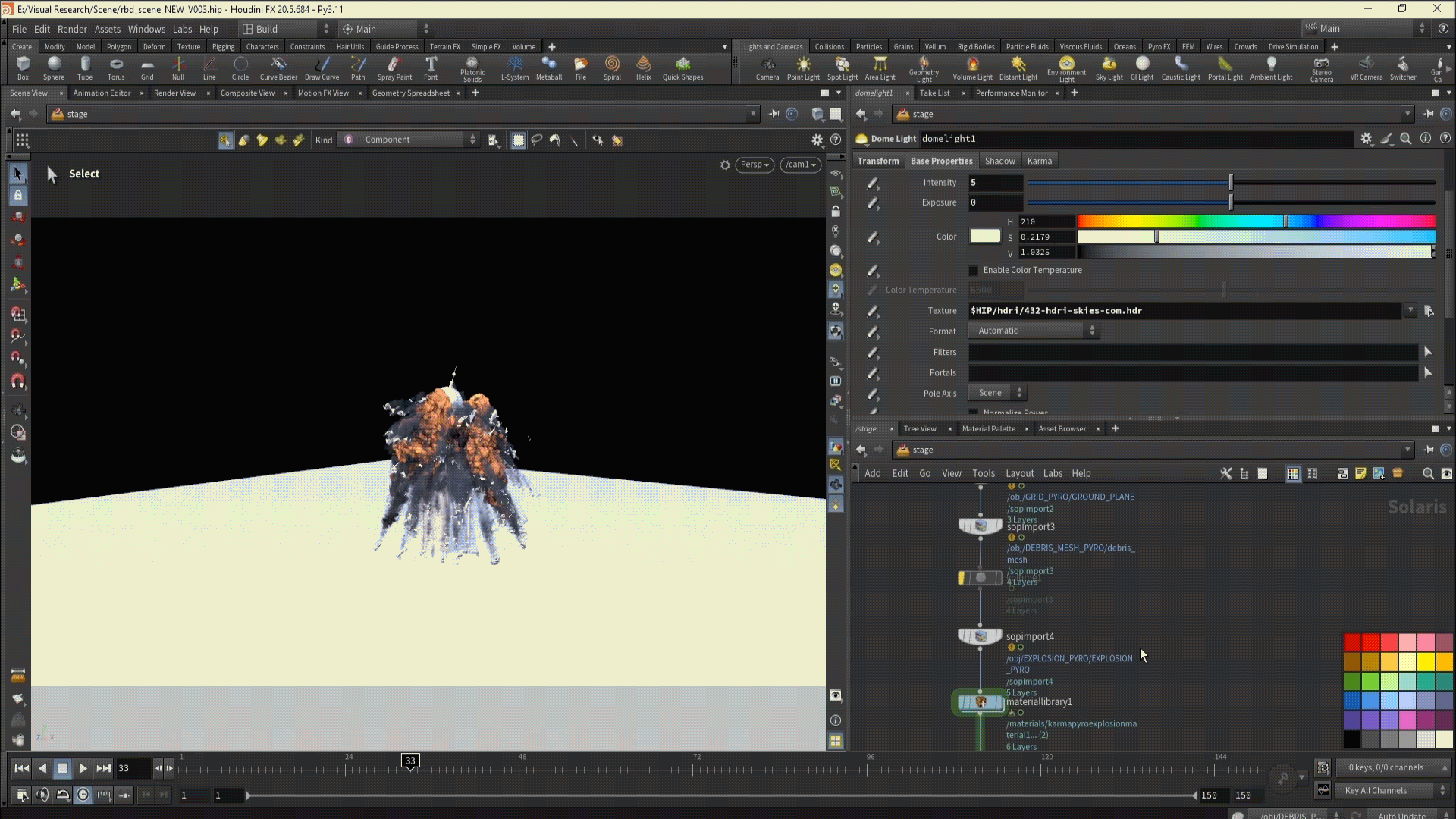
Task: Toggle the Normalize Power checkbox
Action: tap(974, 413)
